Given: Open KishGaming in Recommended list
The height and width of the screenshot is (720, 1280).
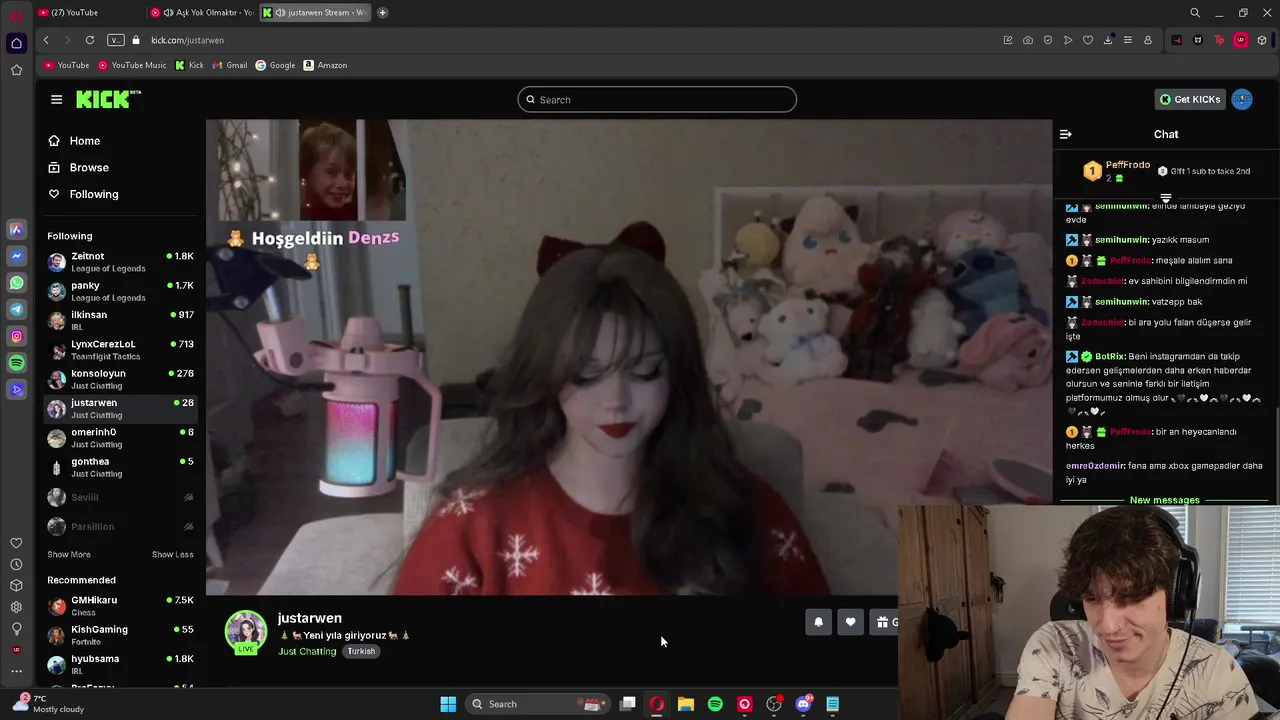Looking at the screenshot, I should pos(120,635).
